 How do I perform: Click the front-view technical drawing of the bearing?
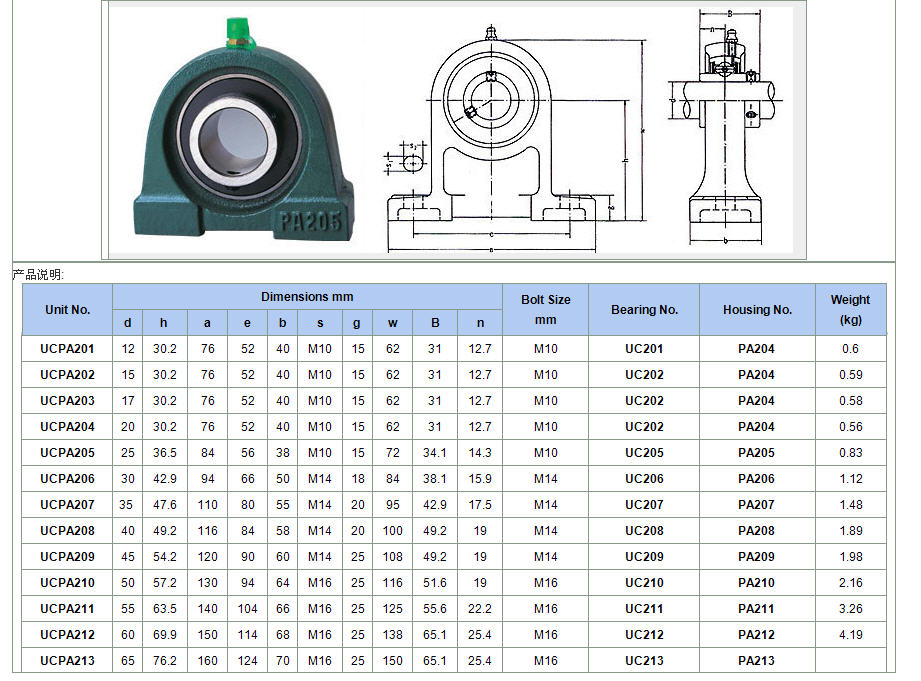515,139
